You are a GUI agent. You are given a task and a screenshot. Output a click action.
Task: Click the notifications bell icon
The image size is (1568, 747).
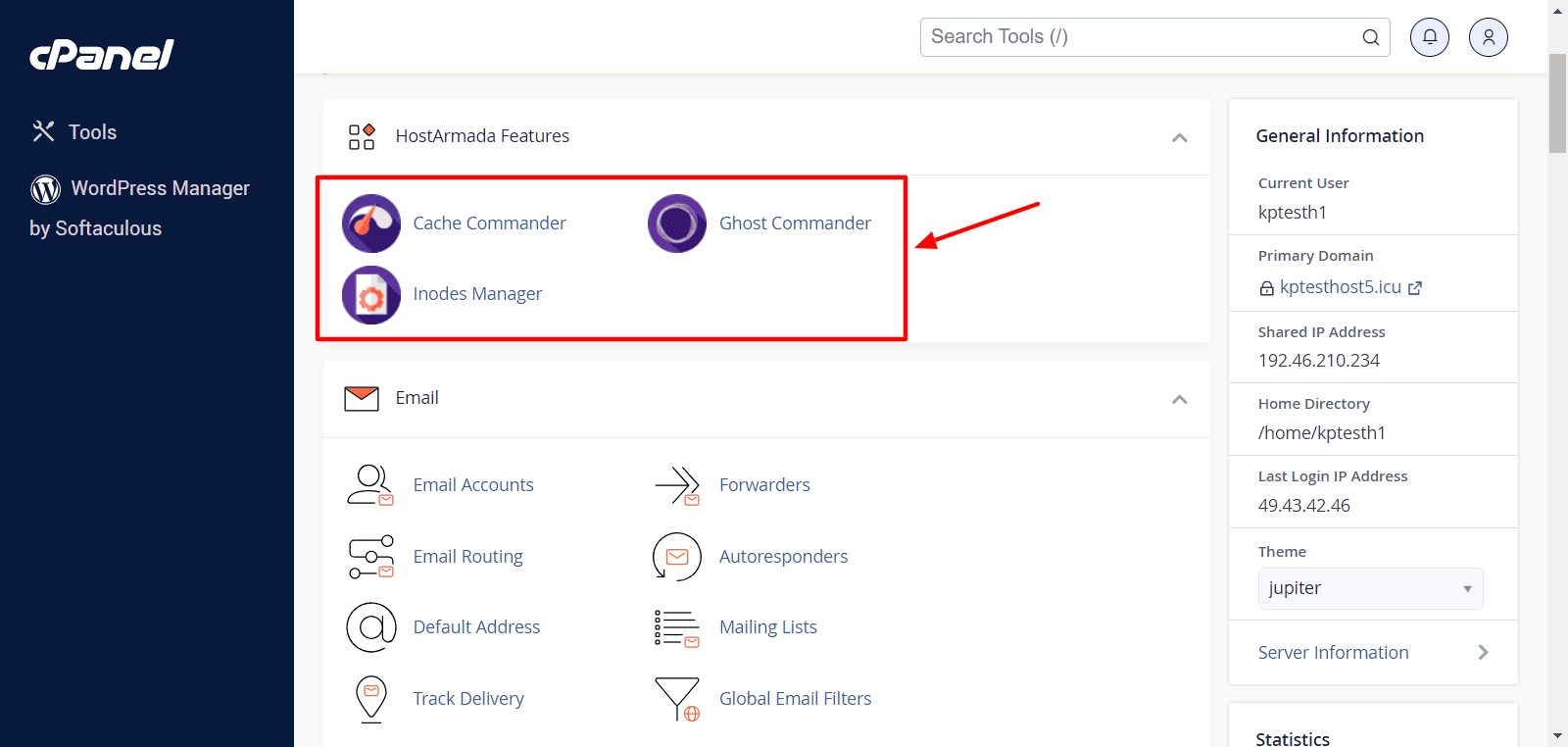coord(1429,37)
